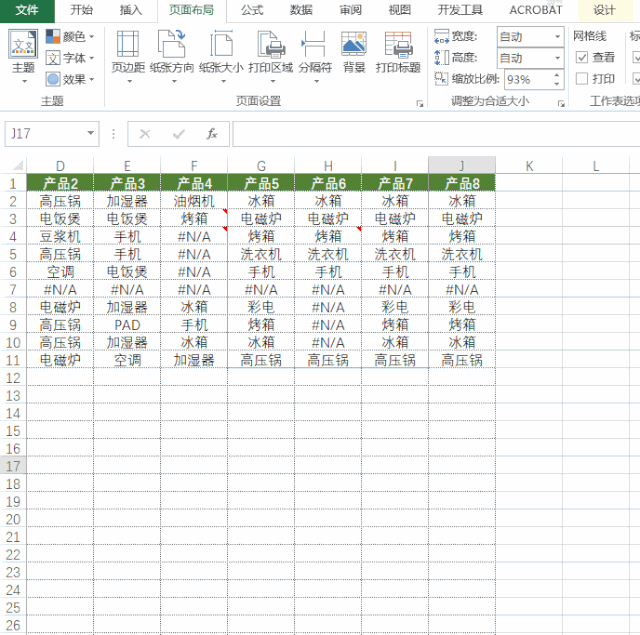Expand the Print Area (打印区域) dropdown arrow
This screenshot has width=640, height=635.
[x=273, y=82]
